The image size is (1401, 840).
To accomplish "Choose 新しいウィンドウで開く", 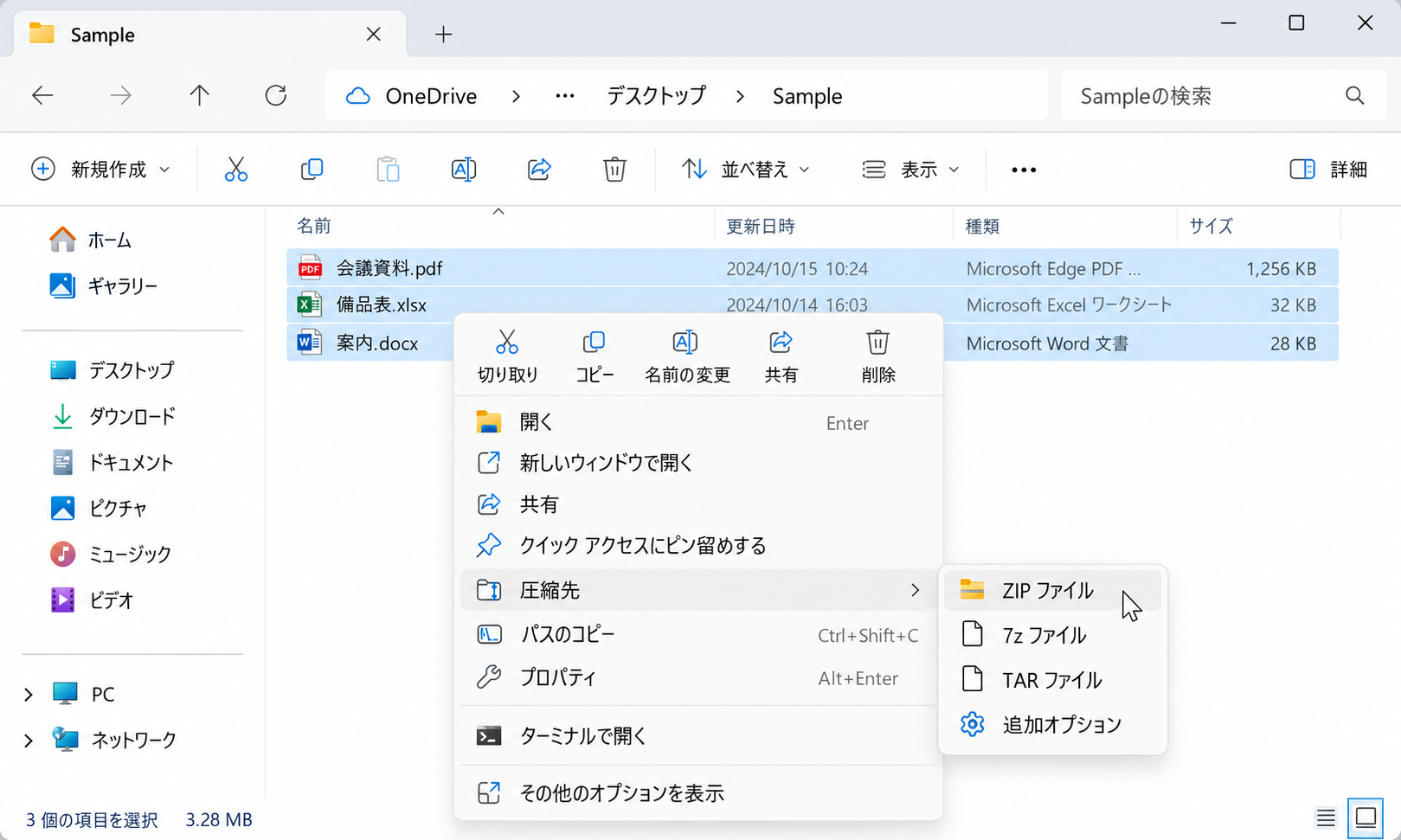I will [698, 463].
